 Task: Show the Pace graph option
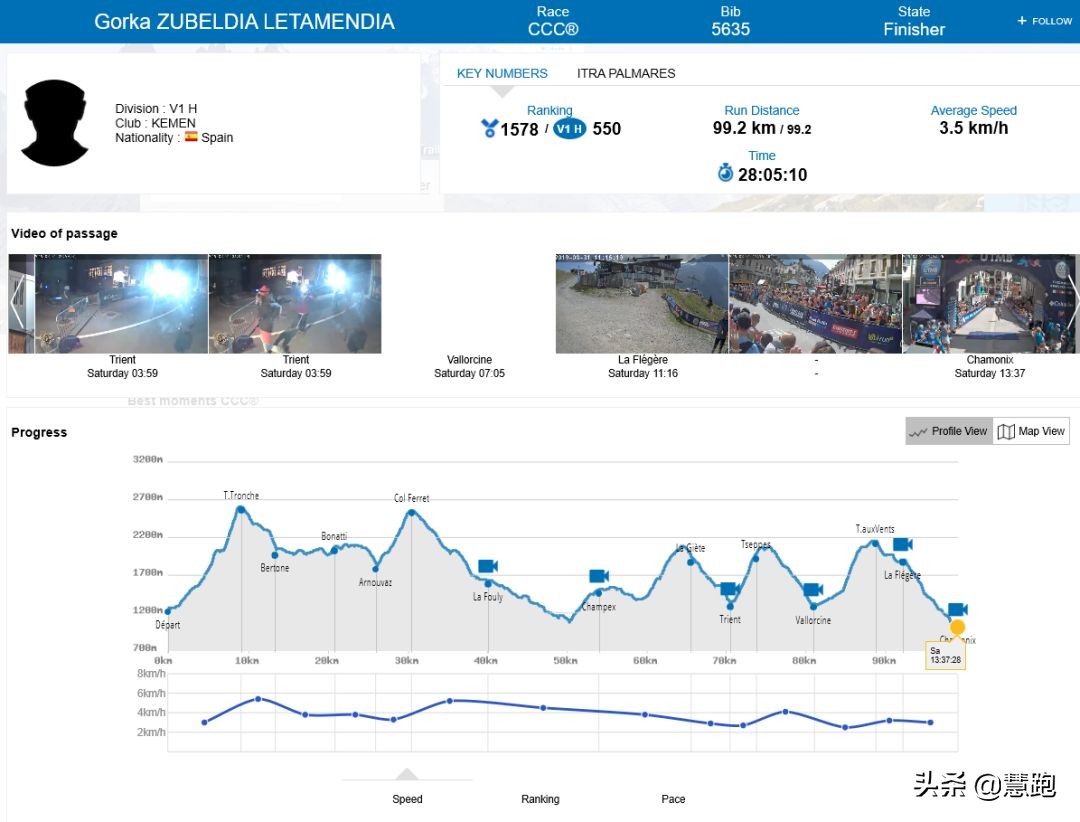click(673, 799)
